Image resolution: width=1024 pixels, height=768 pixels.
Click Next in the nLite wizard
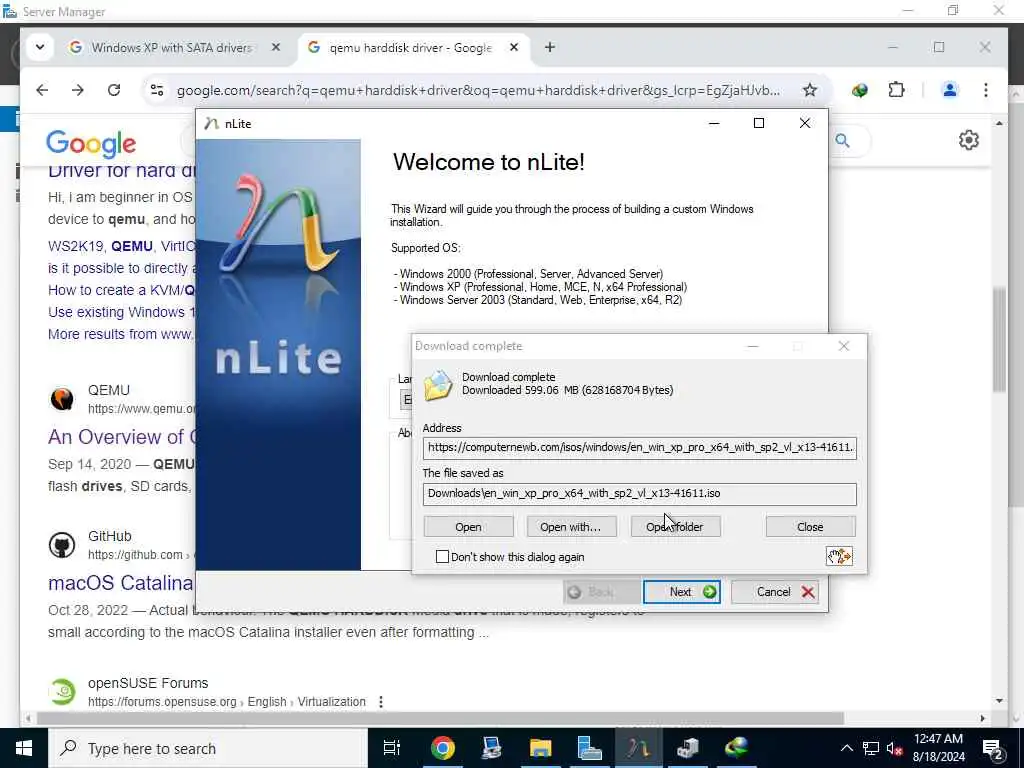coord(682,592)
